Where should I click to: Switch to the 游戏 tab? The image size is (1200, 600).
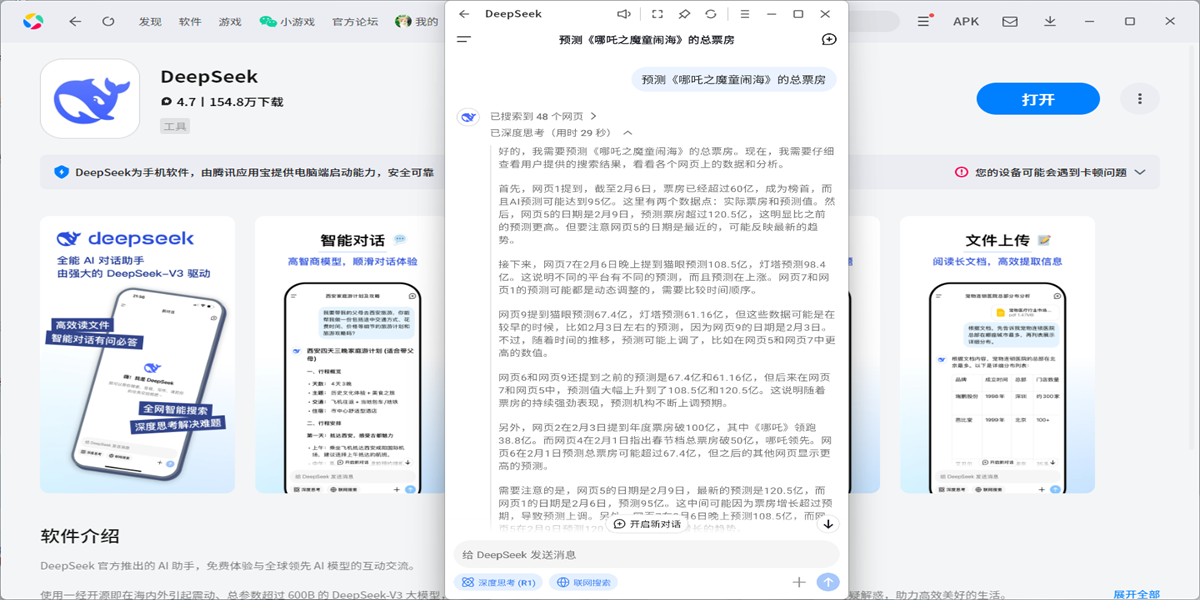coord(228,20)
